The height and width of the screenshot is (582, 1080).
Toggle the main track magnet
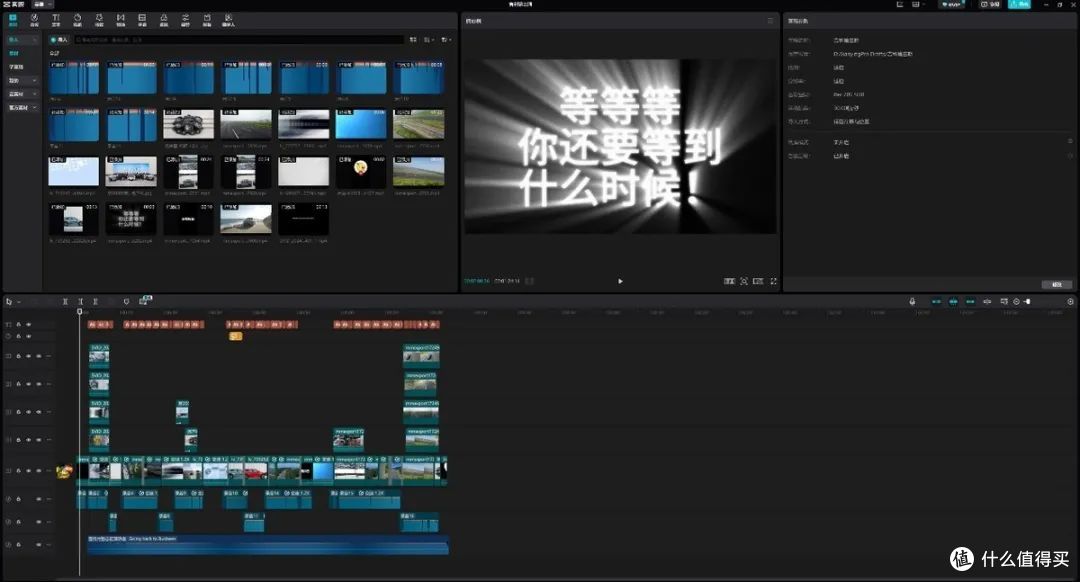(936, 302)
